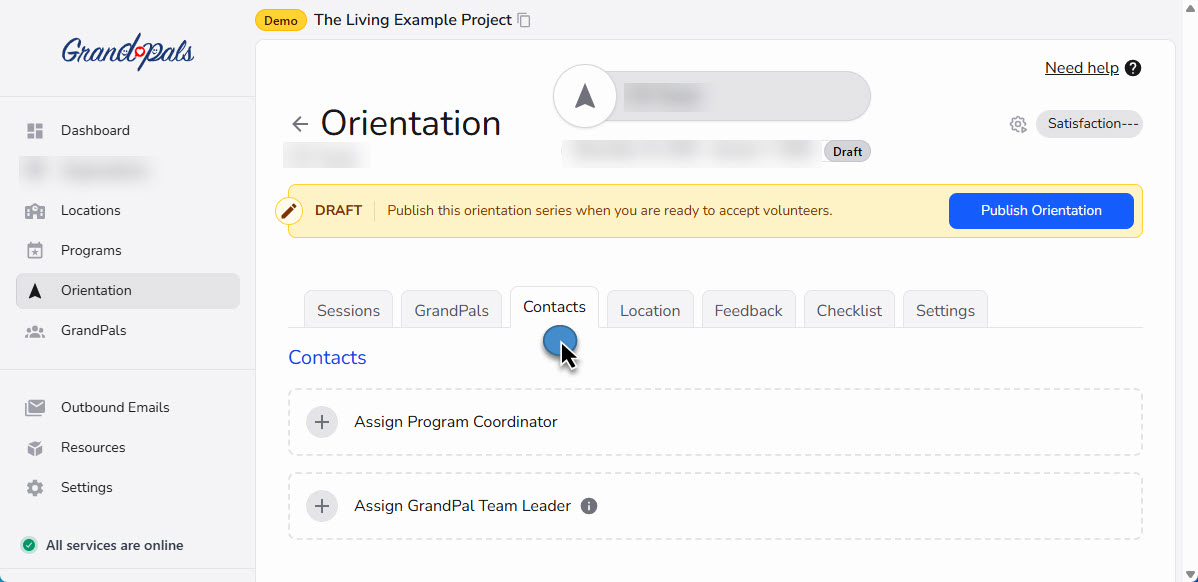Click the Demo badge
Image resolution: width=1198 pixels, height=582 pixels.
point(281,21)
